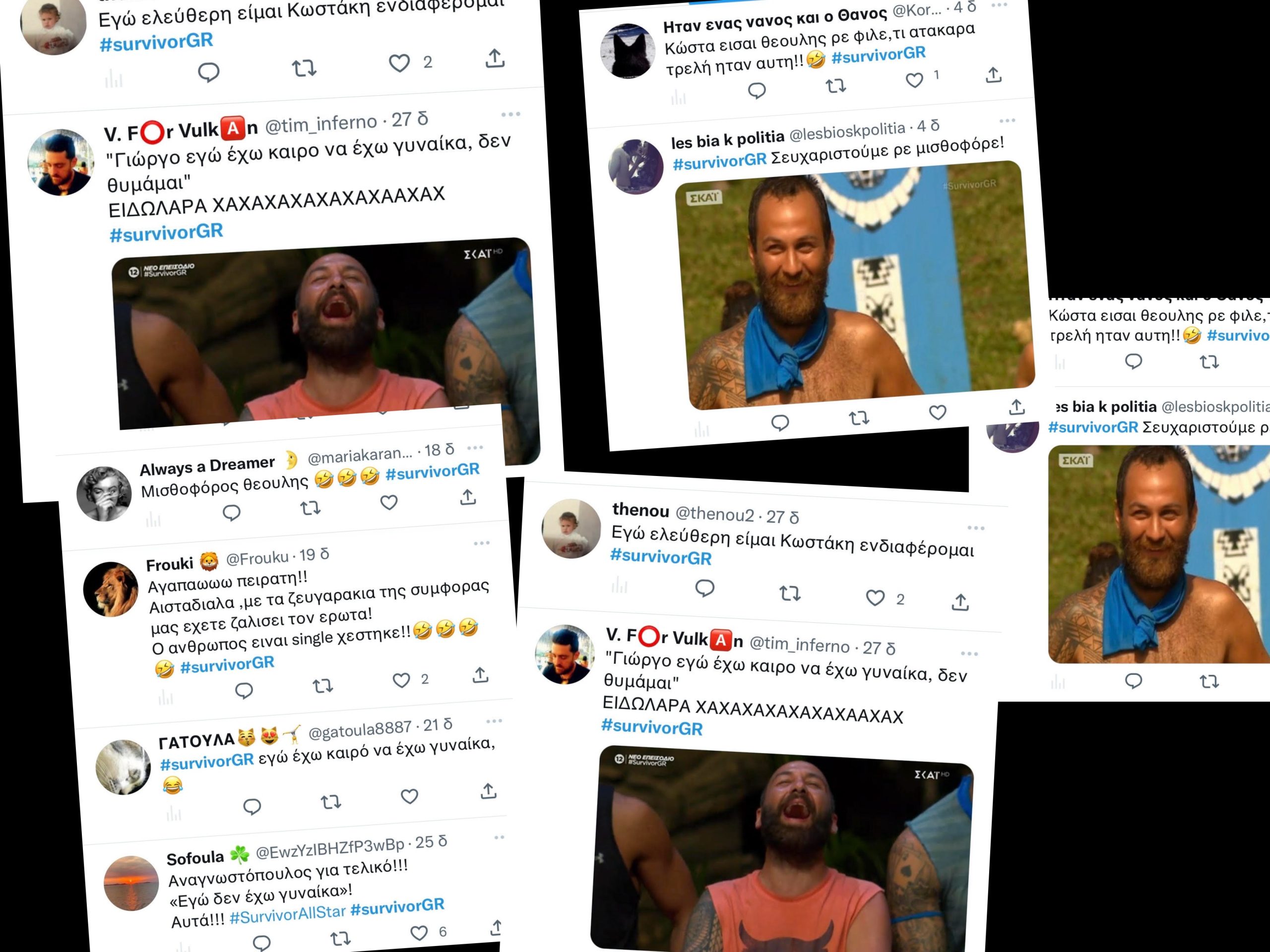Share the Sofoula tweet
Screen dimensions: 1270x952
(x=496, y=927)
